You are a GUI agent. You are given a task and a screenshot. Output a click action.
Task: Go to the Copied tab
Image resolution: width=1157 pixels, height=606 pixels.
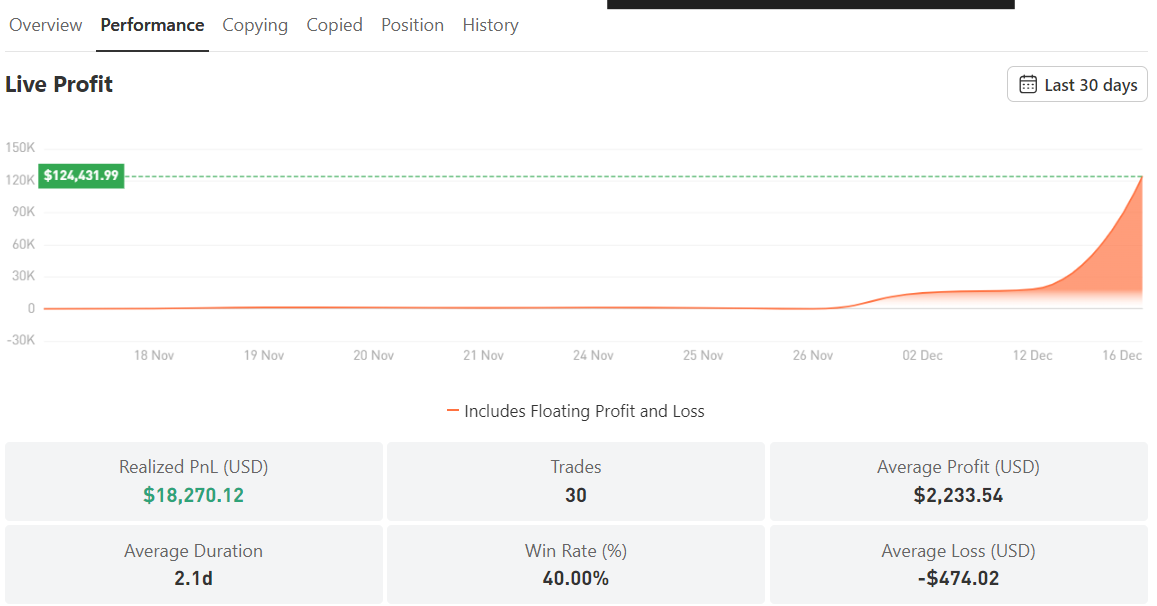pyautogui.click(x=334, y=25)
